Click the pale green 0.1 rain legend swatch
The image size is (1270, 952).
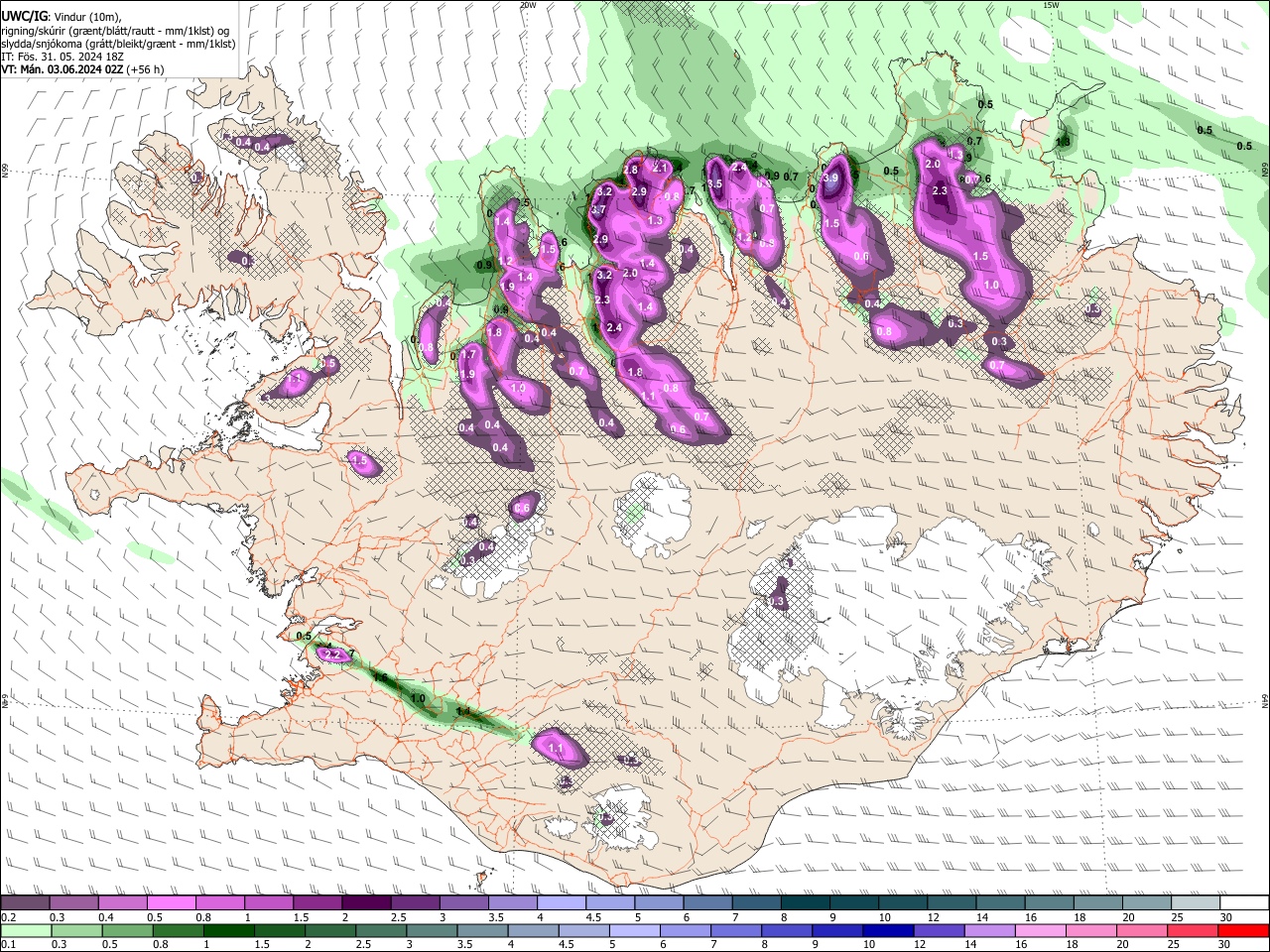(x=25, y=930)
